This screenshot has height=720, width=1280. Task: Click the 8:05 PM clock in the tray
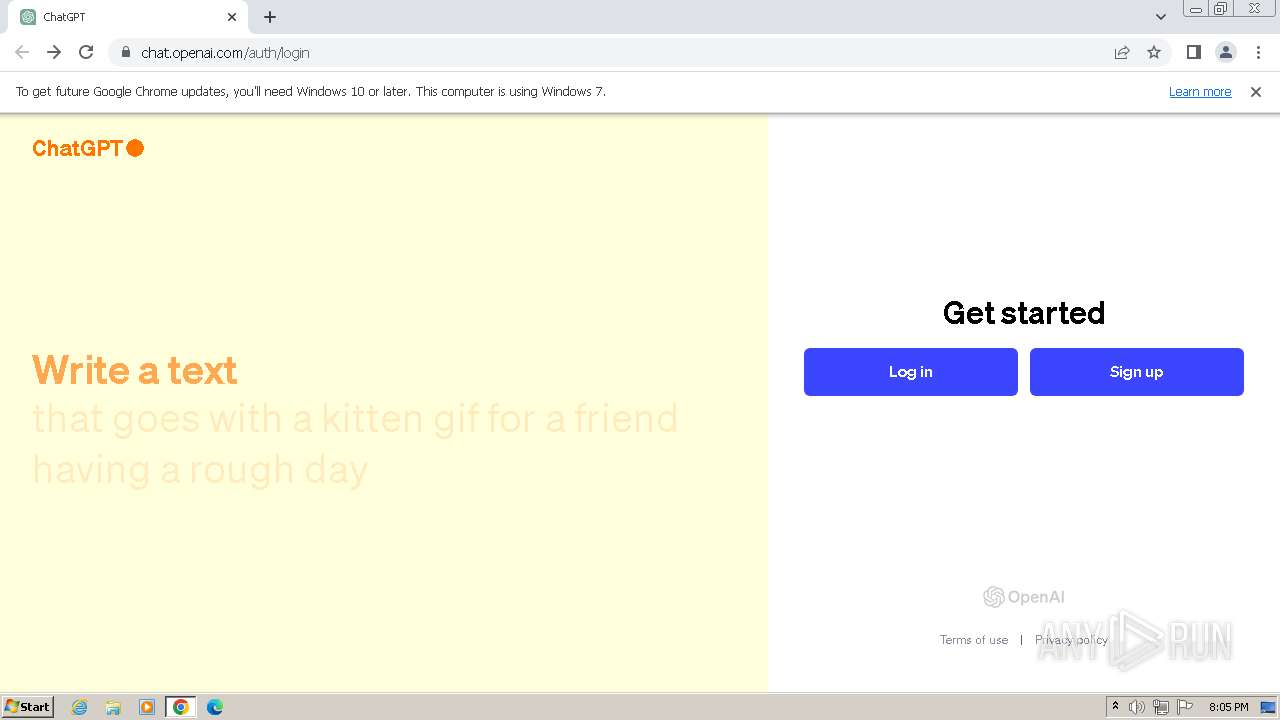pyautogui.click(x=1228, y=707)
